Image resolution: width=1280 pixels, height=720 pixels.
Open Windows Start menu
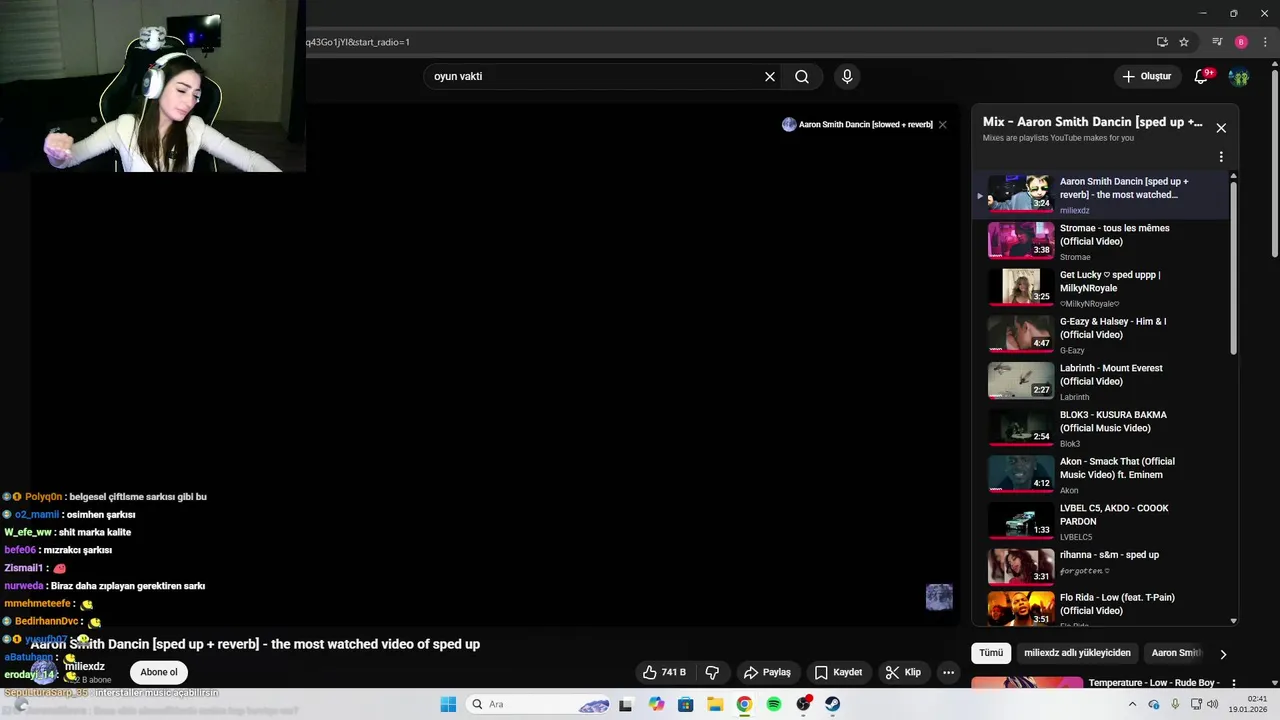(448, 704)
